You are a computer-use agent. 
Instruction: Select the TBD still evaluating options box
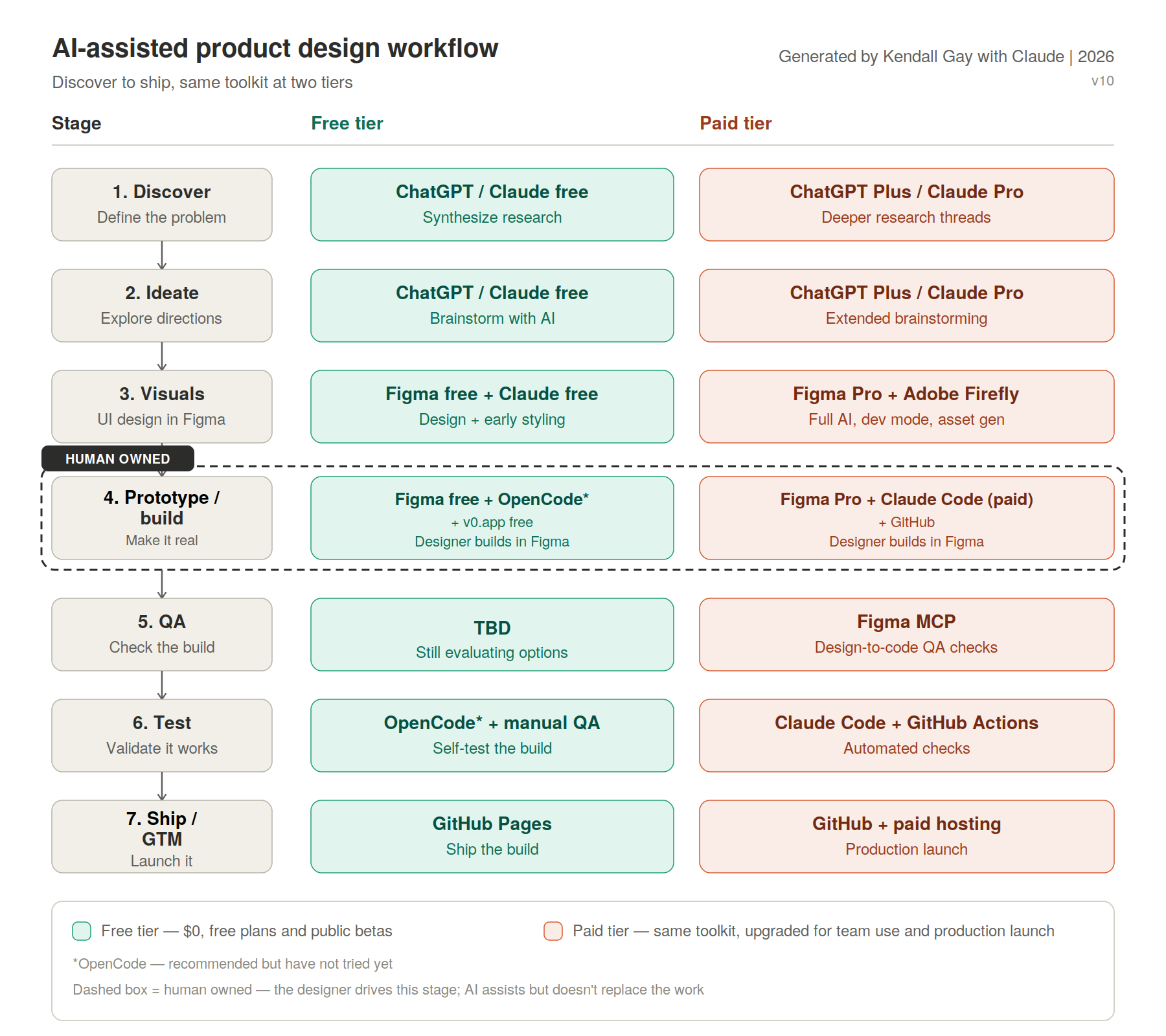[x=492, y=635]
